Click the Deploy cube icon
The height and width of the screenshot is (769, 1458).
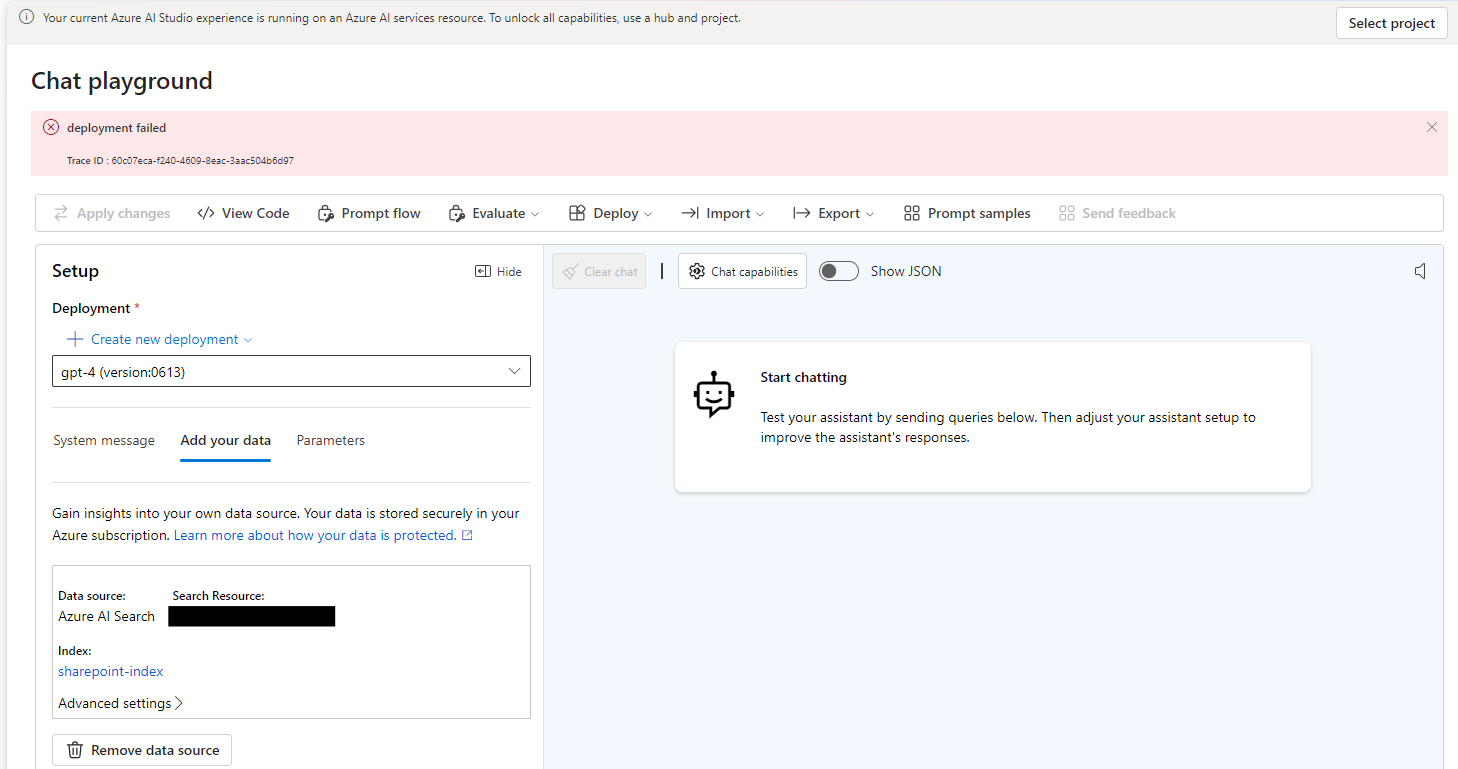click(577, 213)
